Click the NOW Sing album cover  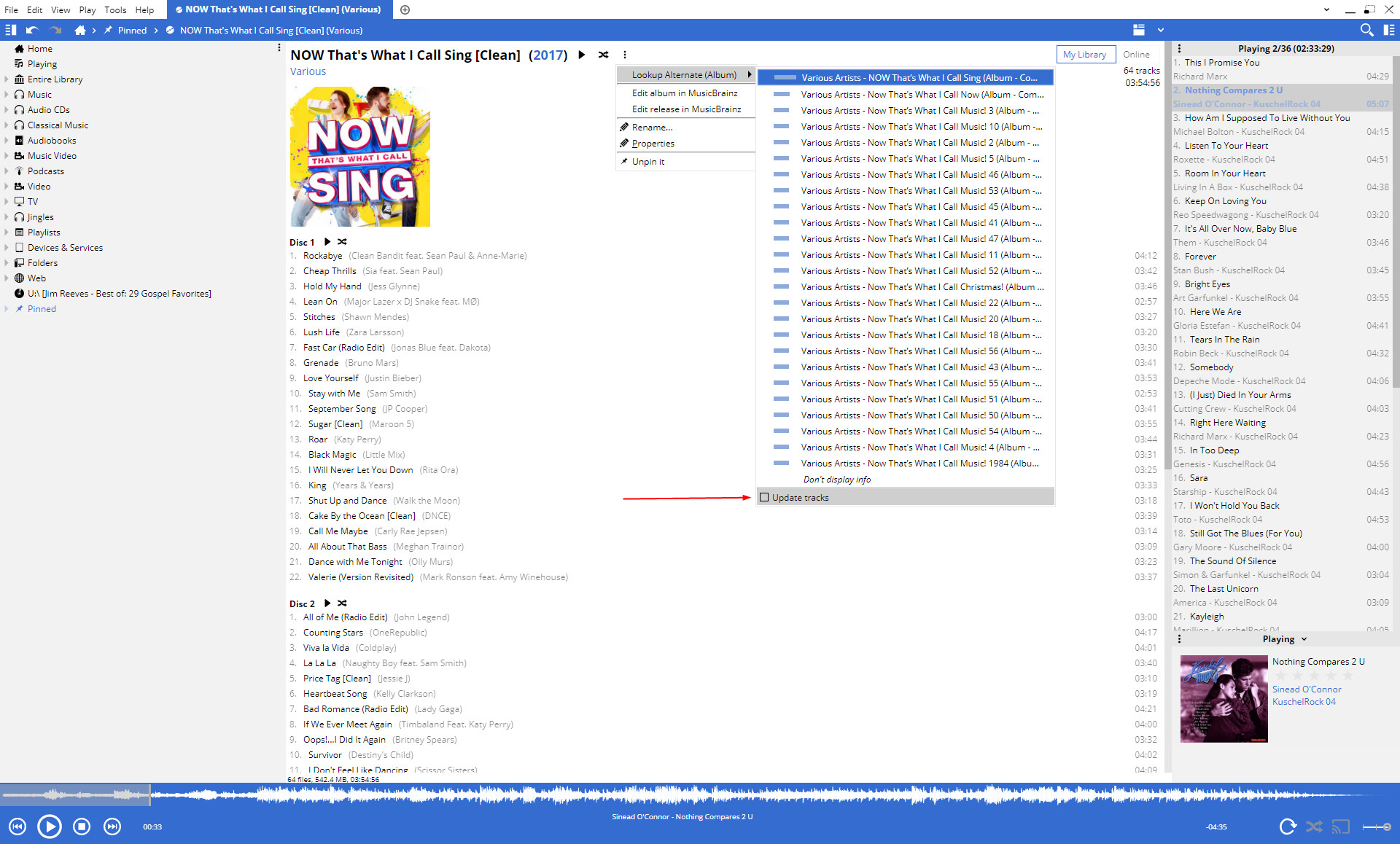coord(360,157)
